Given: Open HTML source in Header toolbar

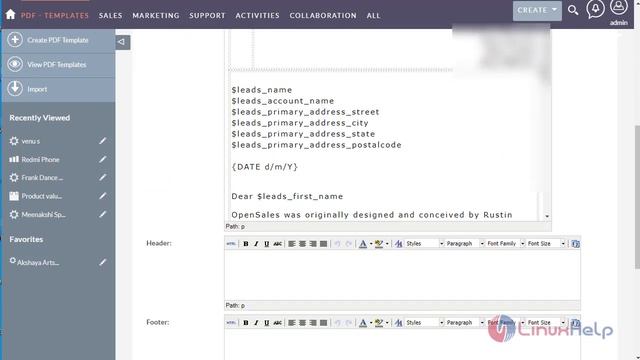Looking at the screenshot, I should point(231,244).
